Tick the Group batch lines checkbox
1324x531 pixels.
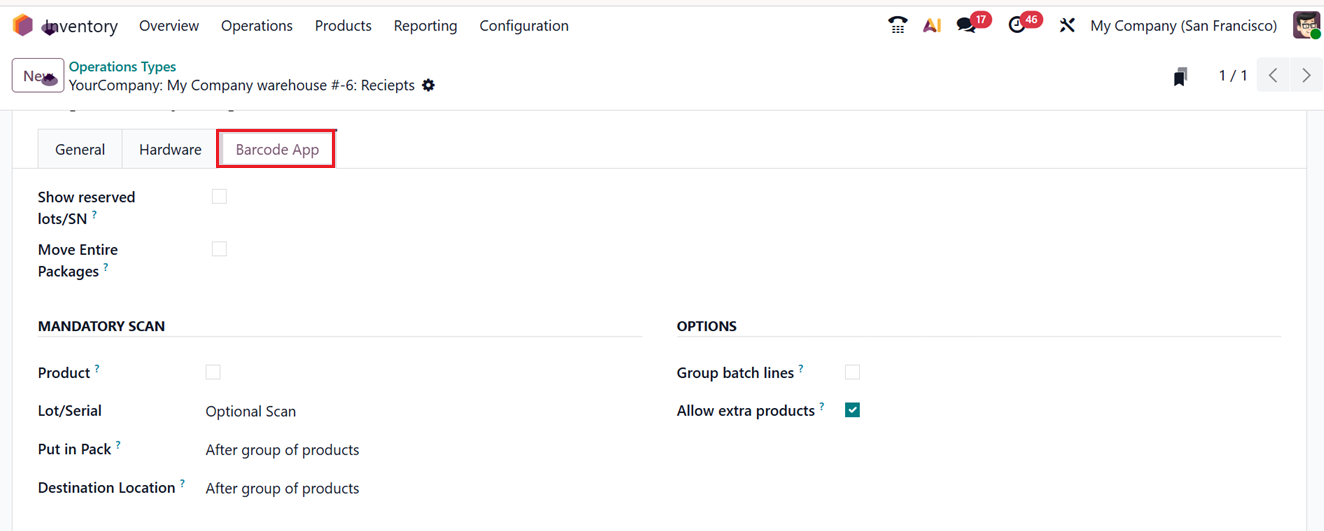[852, 372]
